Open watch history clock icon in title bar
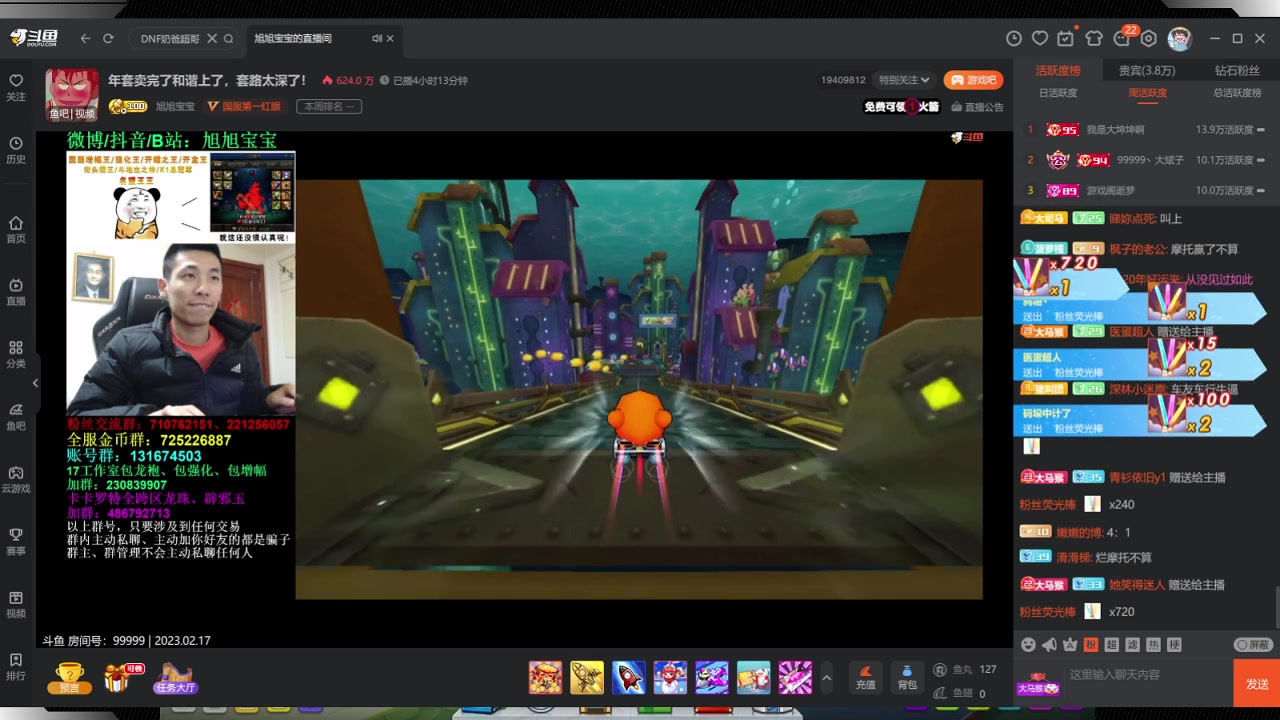 click(1014, 38)
